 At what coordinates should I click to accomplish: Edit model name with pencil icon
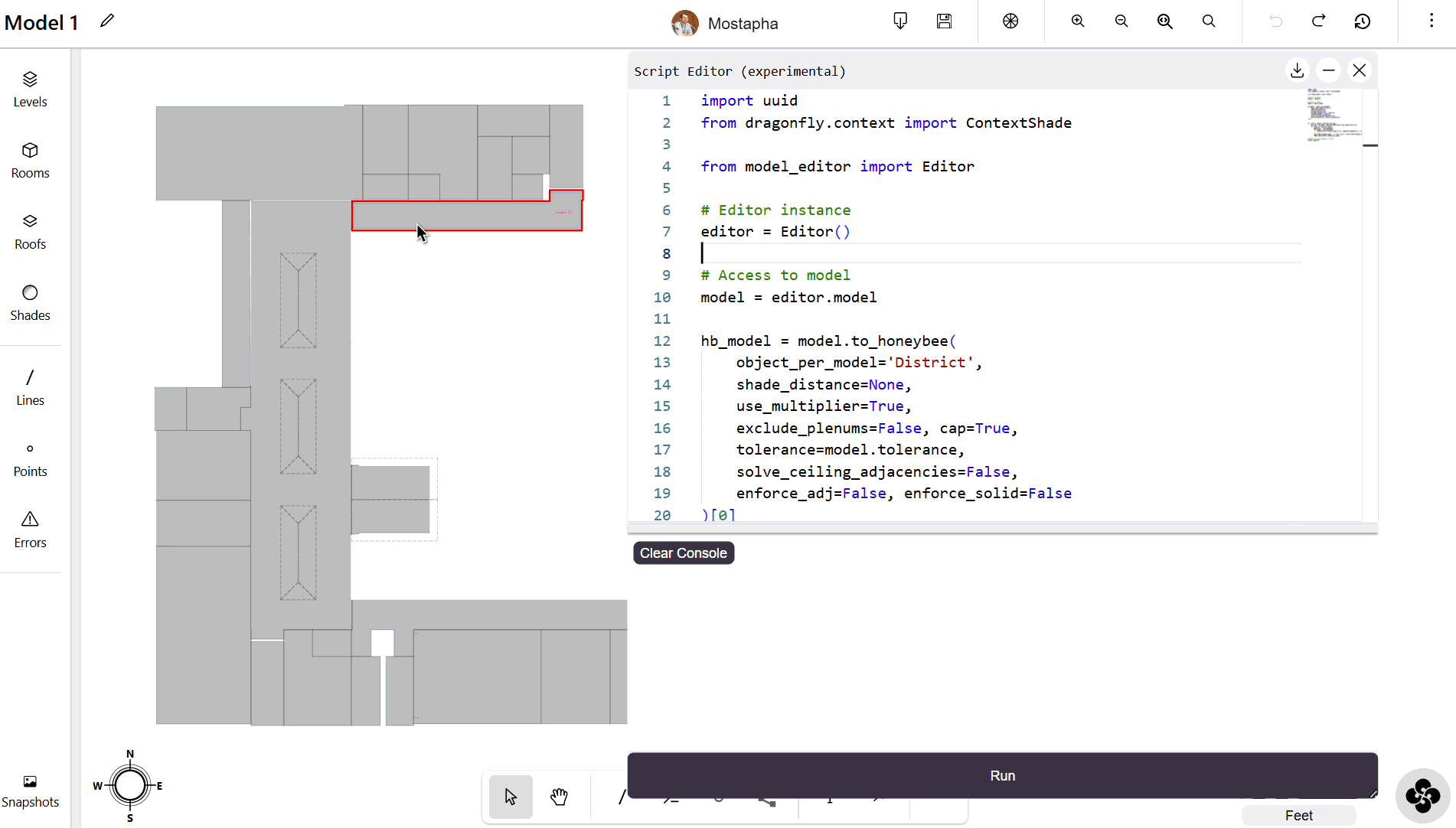click(x=107, y=21)
